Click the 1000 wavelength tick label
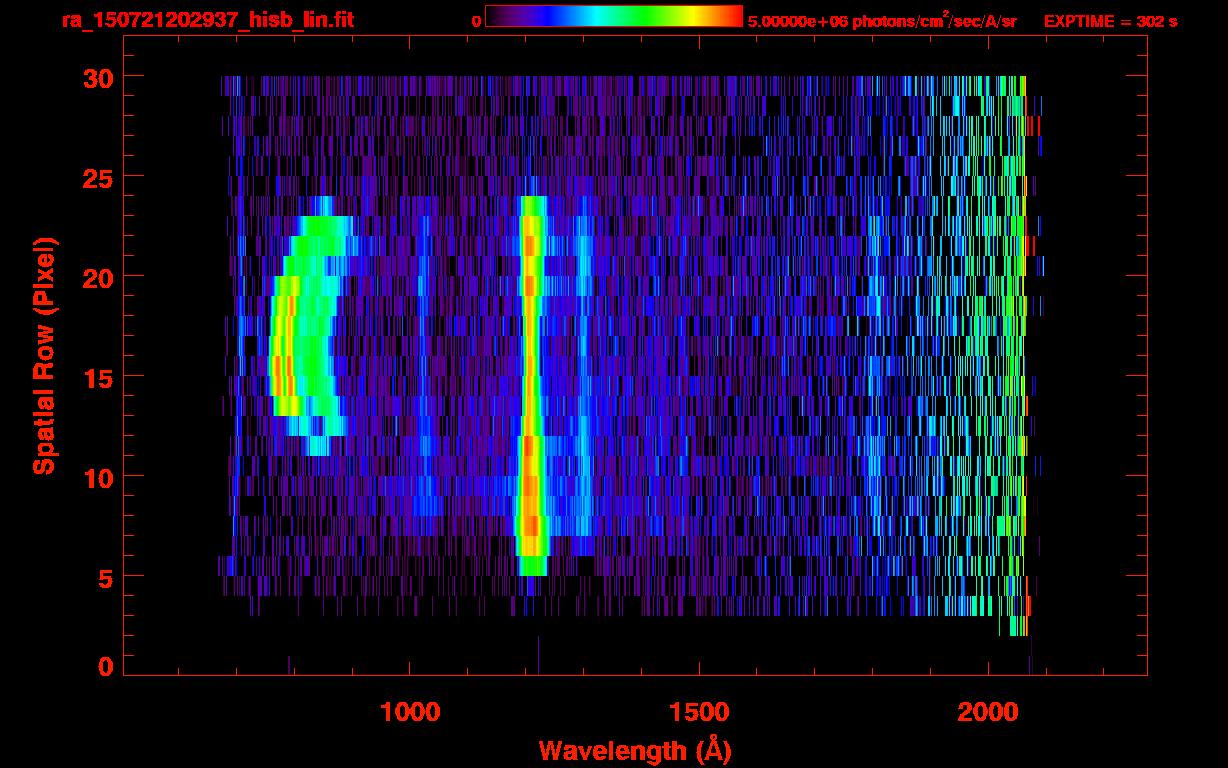Screen dimensions: 1228x768 [411, 712]
